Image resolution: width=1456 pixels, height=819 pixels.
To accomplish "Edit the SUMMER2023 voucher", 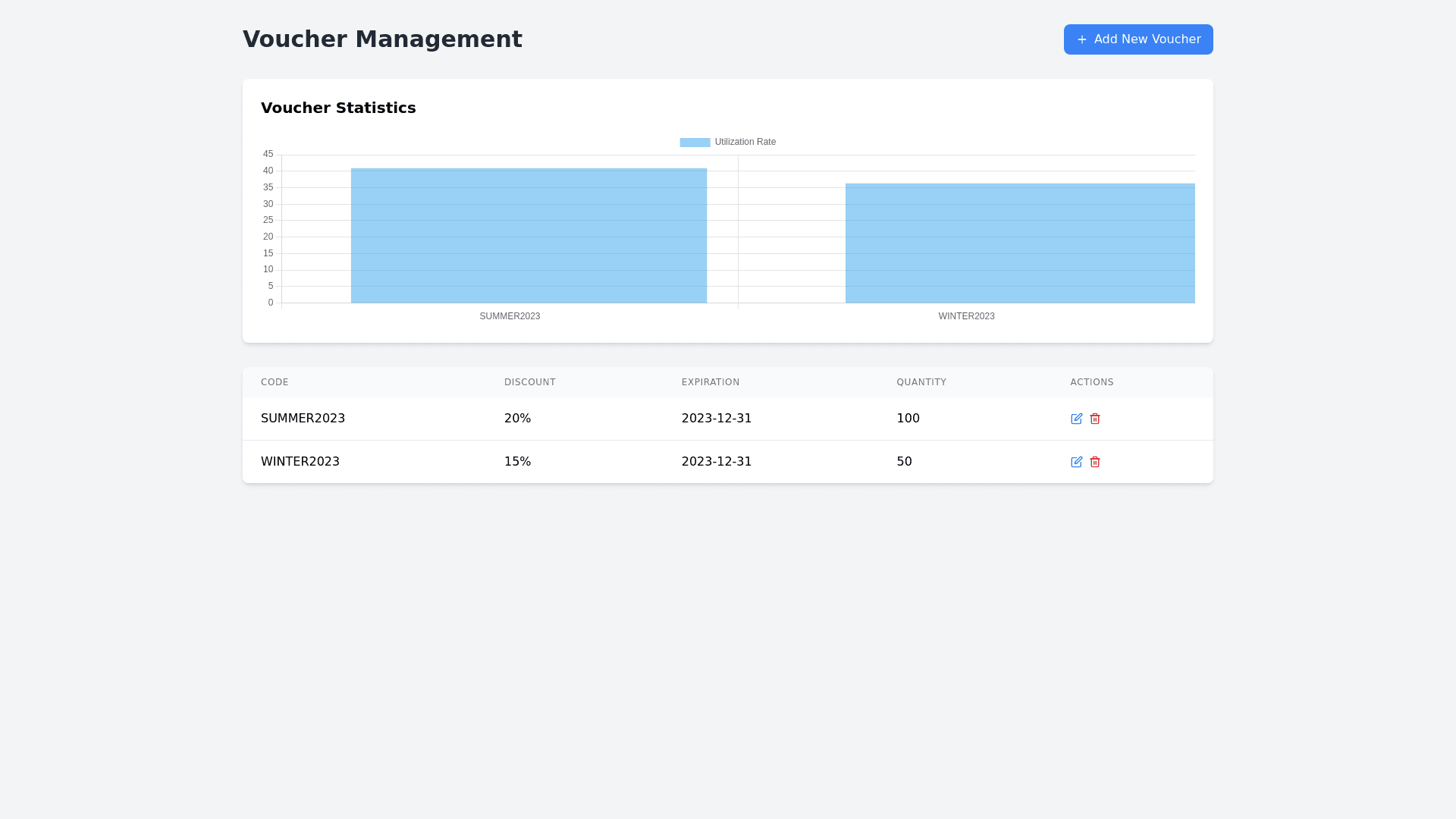I will point(1076,419).
